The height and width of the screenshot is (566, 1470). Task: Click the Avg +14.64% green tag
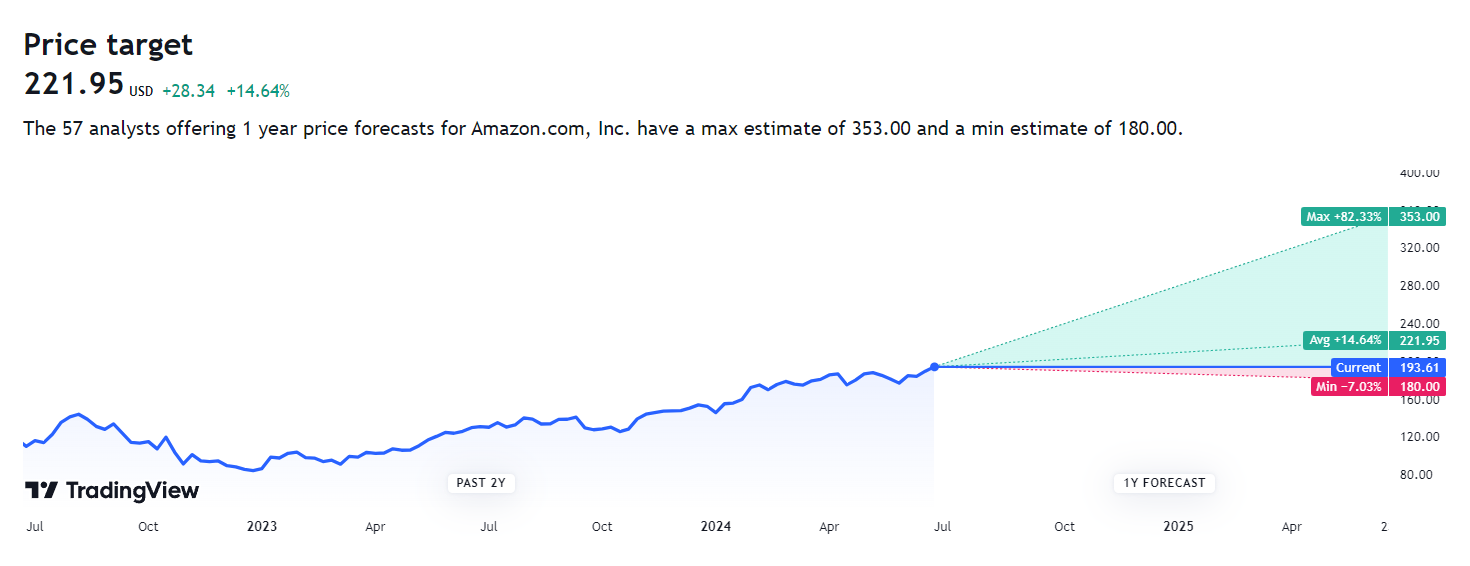pyautogui.click(x=1345, y=340)
